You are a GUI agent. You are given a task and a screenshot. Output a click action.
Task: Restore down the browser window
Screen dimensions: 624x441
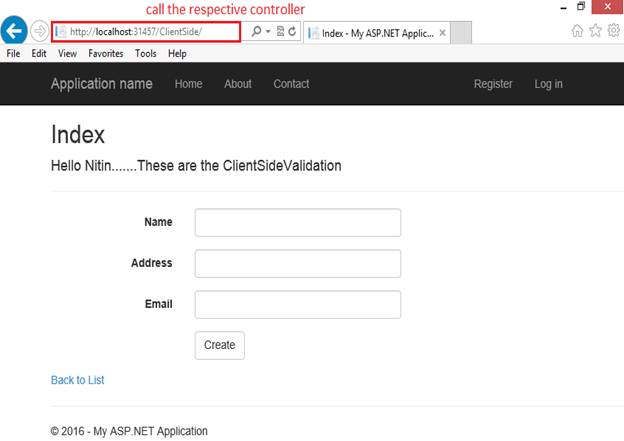[x=581, y=6]
